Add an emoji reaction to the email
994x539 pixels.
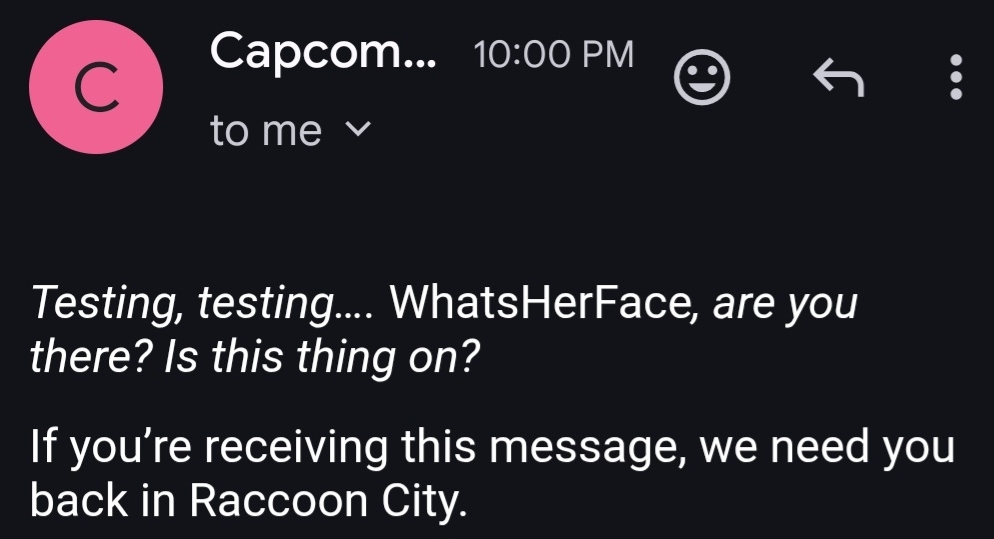click(x=702, y=78)
